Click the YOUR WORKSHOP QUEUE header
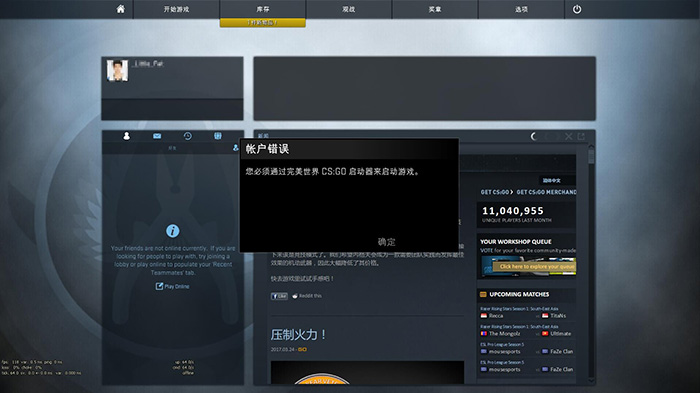 (x=516, y=242)
